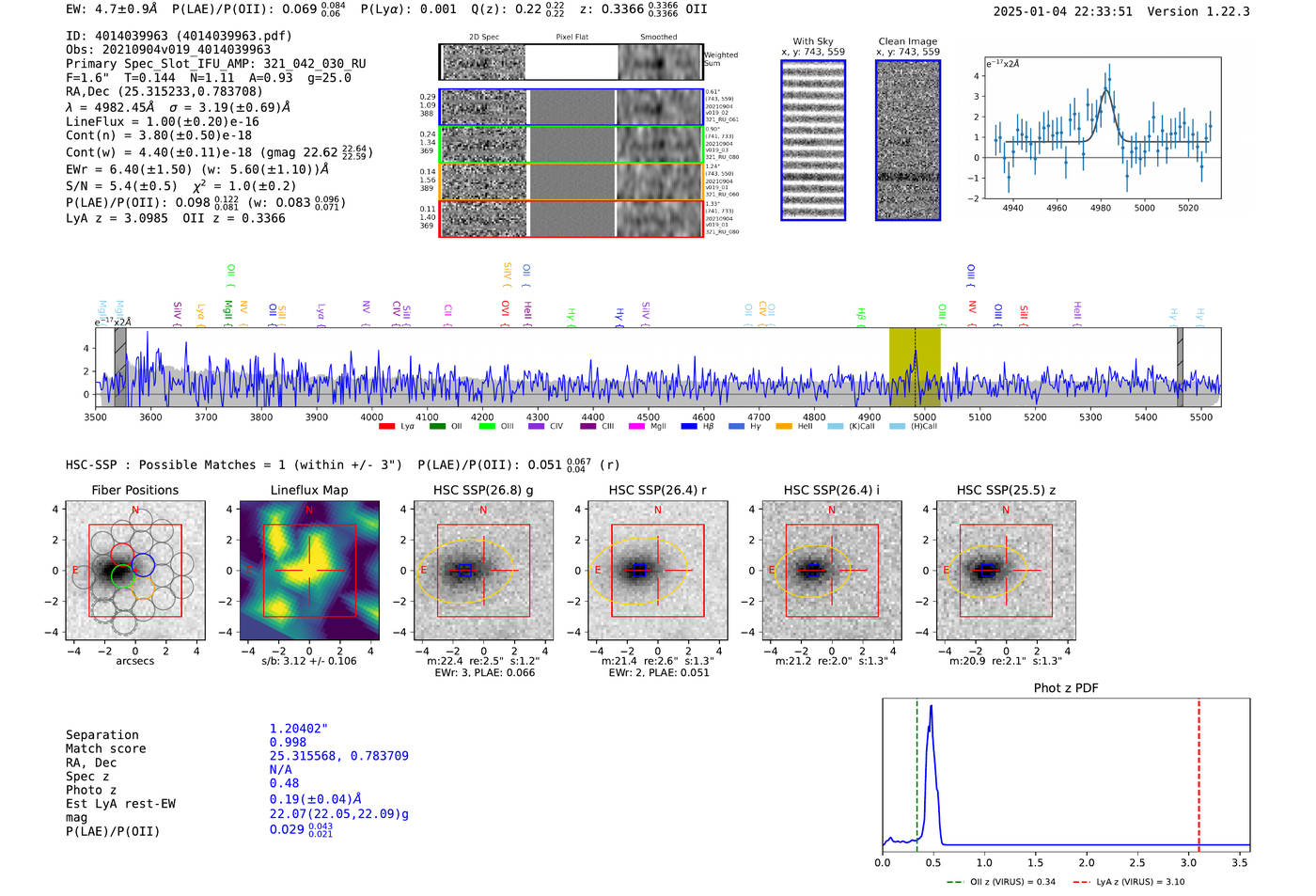
Task: Select the red fiber circle in Fiber Positions
Action: [121, 555]
